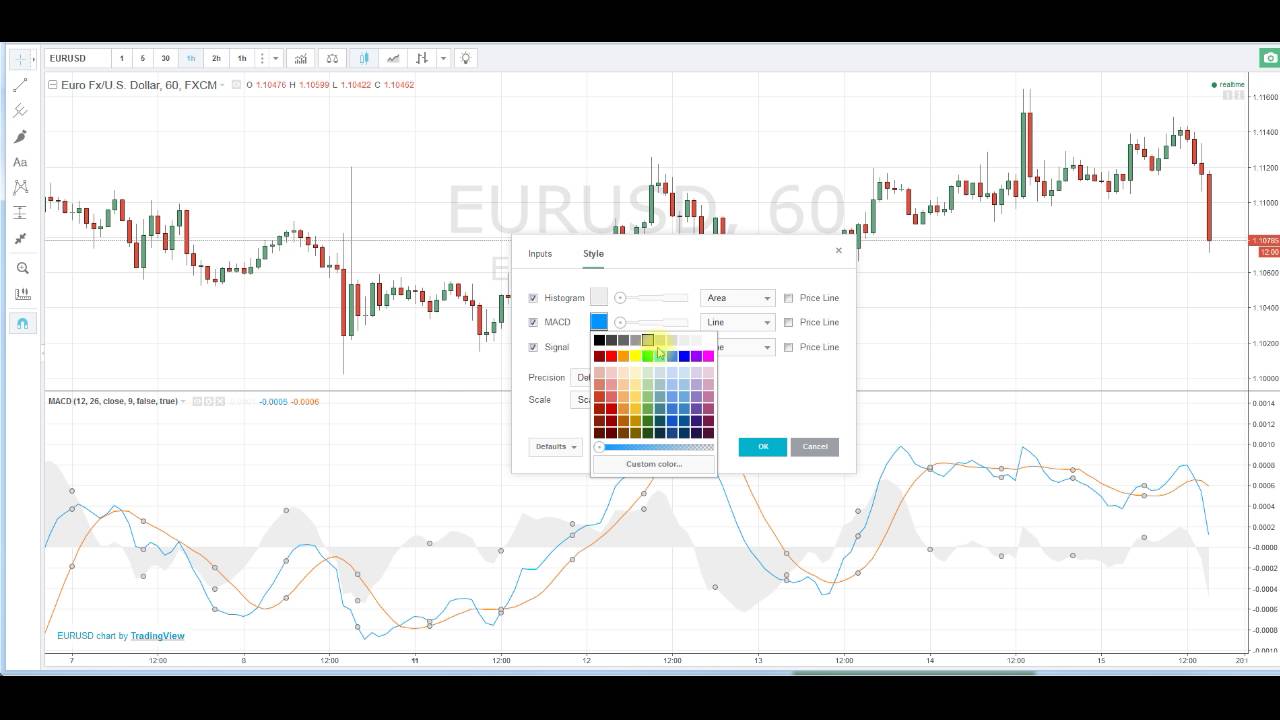Open the Precision dropdown

580,377
